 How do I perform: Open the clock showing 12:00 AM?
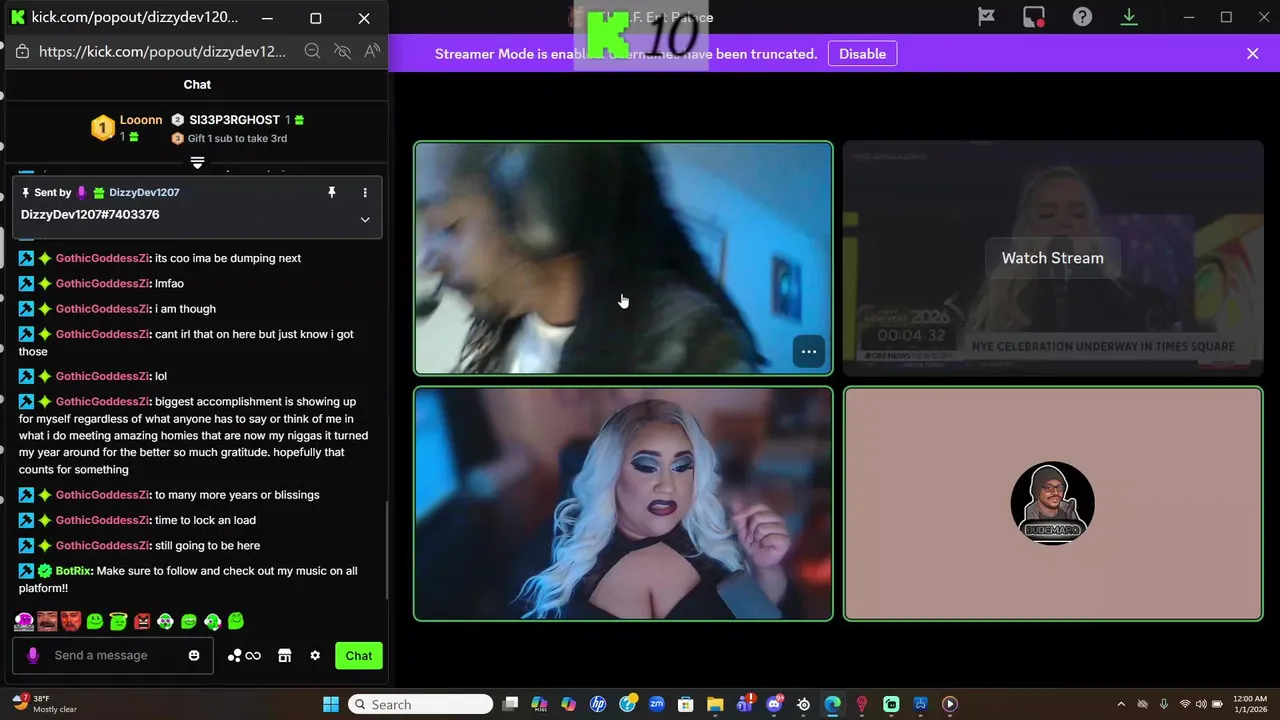[1251, 704]
